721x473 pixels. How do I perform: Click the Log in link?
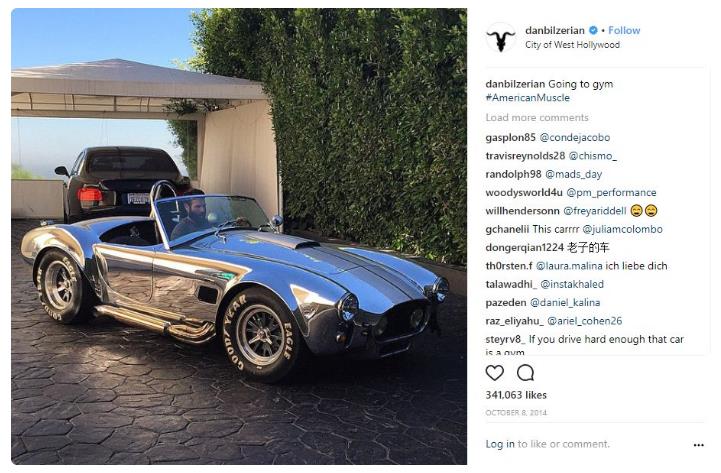pyautogui.click(x=500, y=444)
